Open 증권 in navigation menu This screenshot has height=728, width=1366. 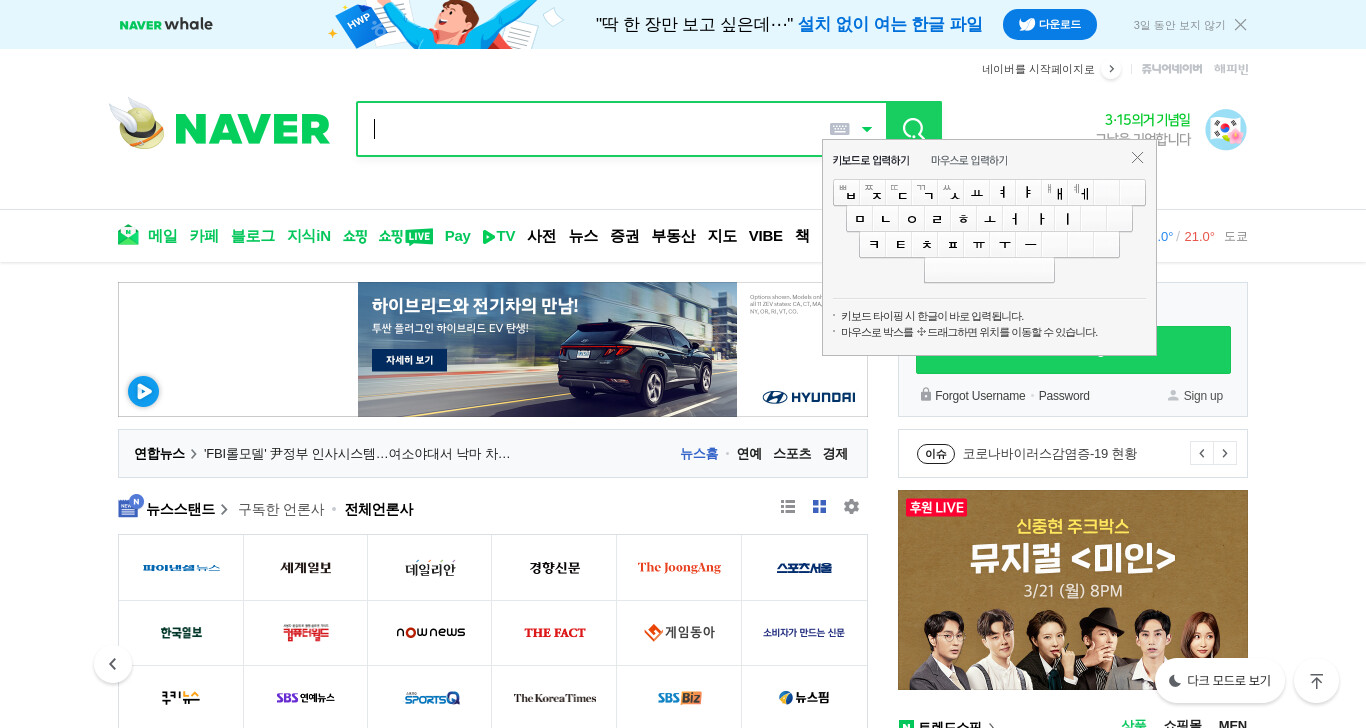[625, 236]
